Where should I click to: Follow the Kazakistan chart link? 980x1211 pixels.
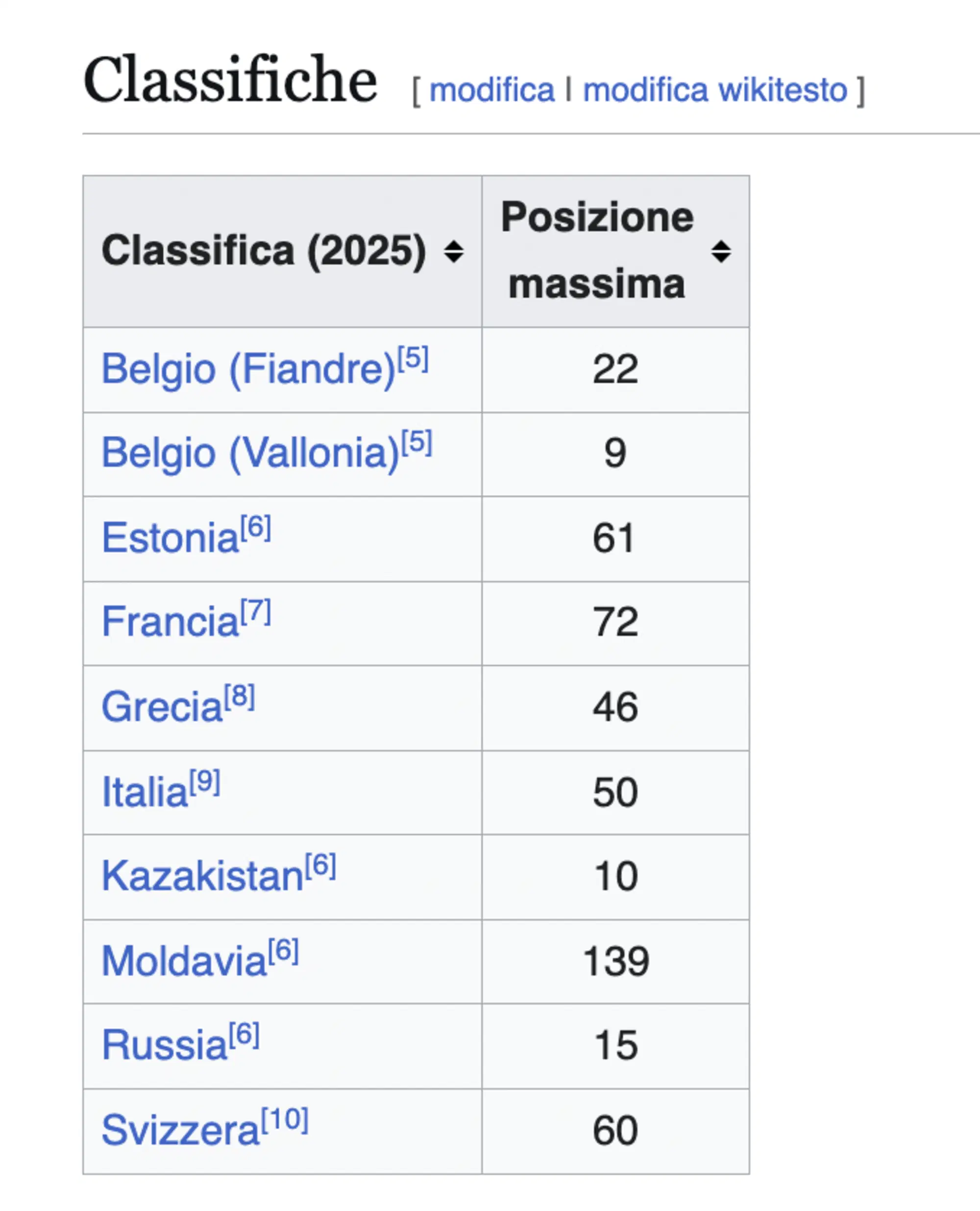[x=202, y=876]
